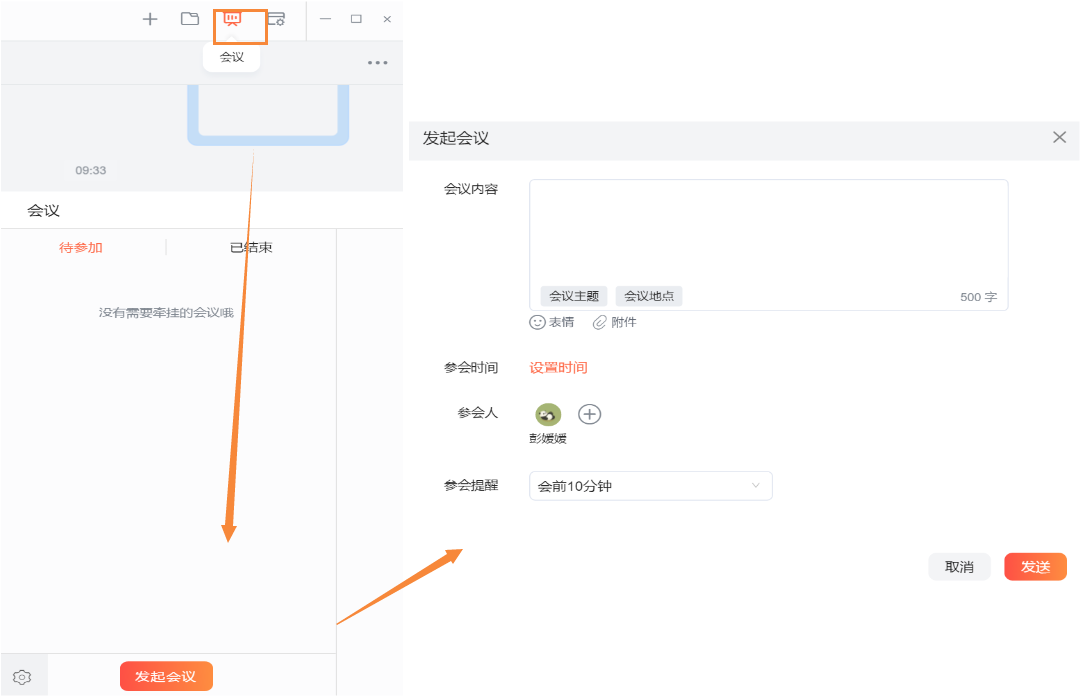Open the 表情 emoji picker
The height and width of the screenshot is (697, 1080).
[552, 322]
